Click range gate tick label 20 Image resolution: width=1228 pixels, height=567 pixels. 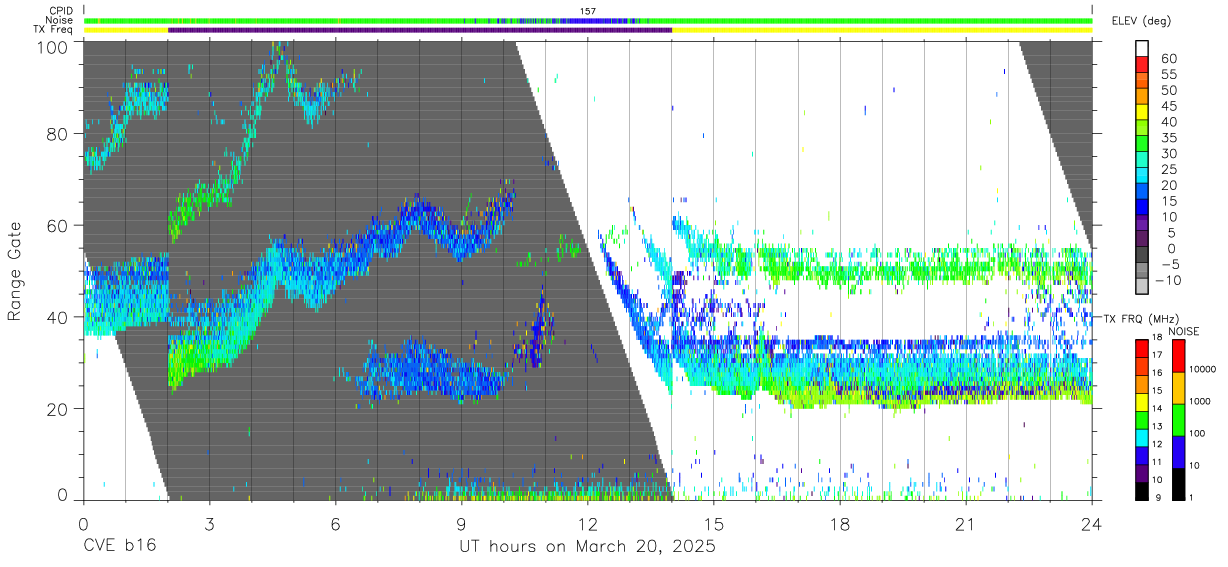(x=59, y=408)
